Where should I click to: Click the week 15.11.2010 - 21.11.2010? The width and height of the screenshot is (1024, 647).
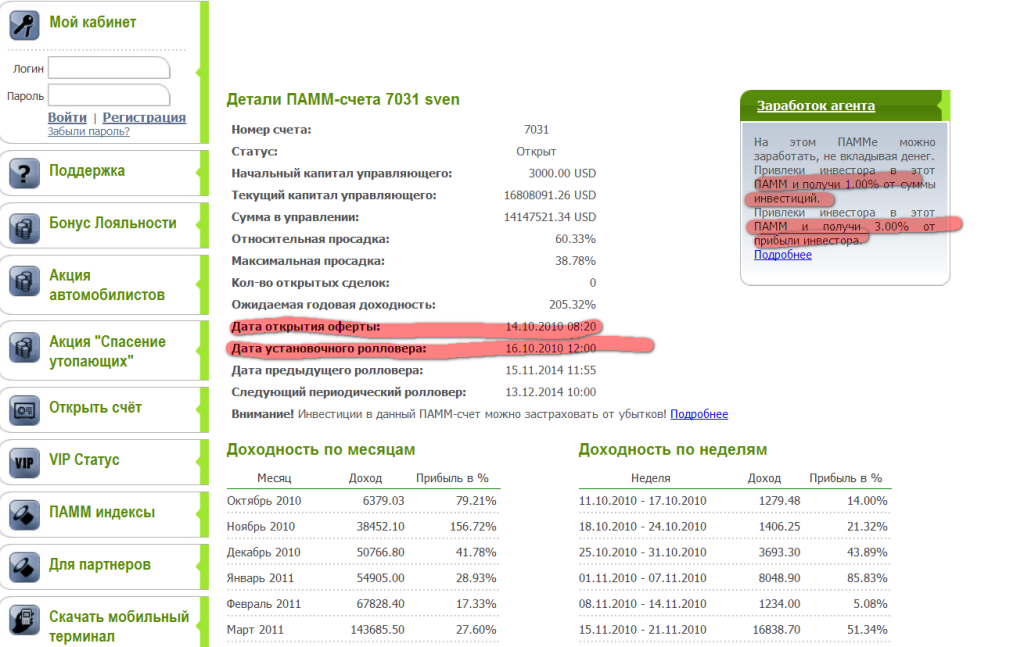(643, 629)
